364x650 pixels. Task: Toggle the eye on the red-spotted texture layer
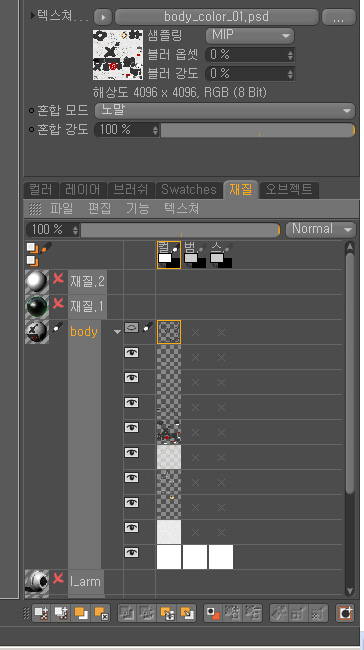pyautogui.click(x=131, y=427)
